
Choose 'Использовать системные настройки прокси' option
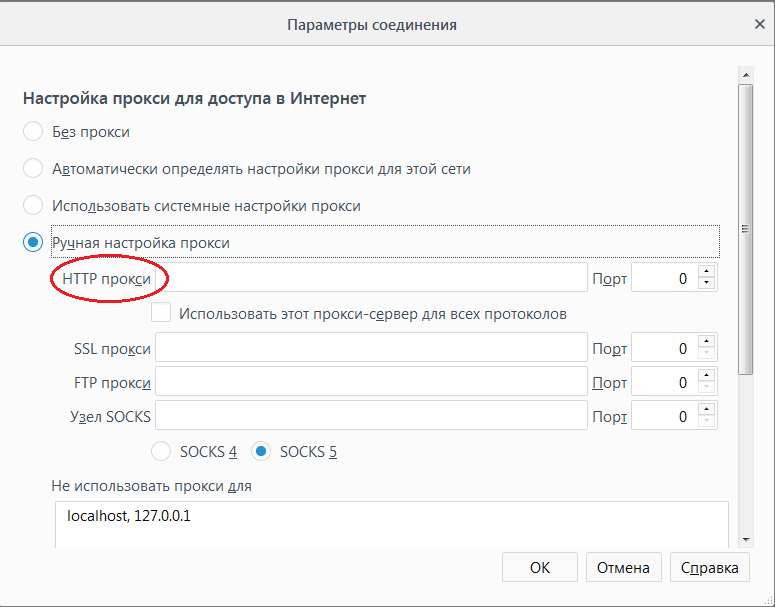[33, 206]
